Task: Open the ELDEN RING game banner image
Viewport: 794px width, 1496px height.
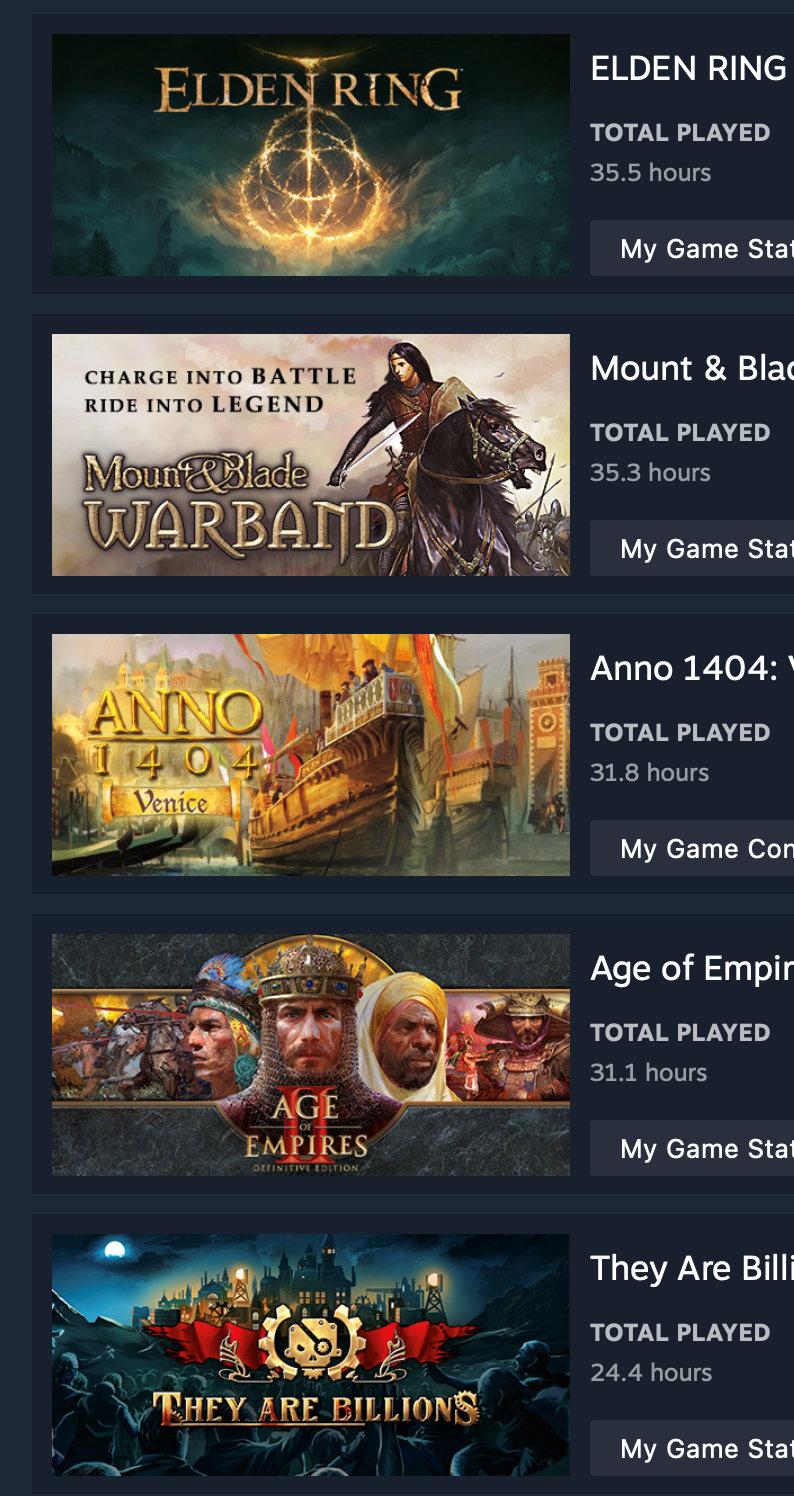Action: [311, 155]
